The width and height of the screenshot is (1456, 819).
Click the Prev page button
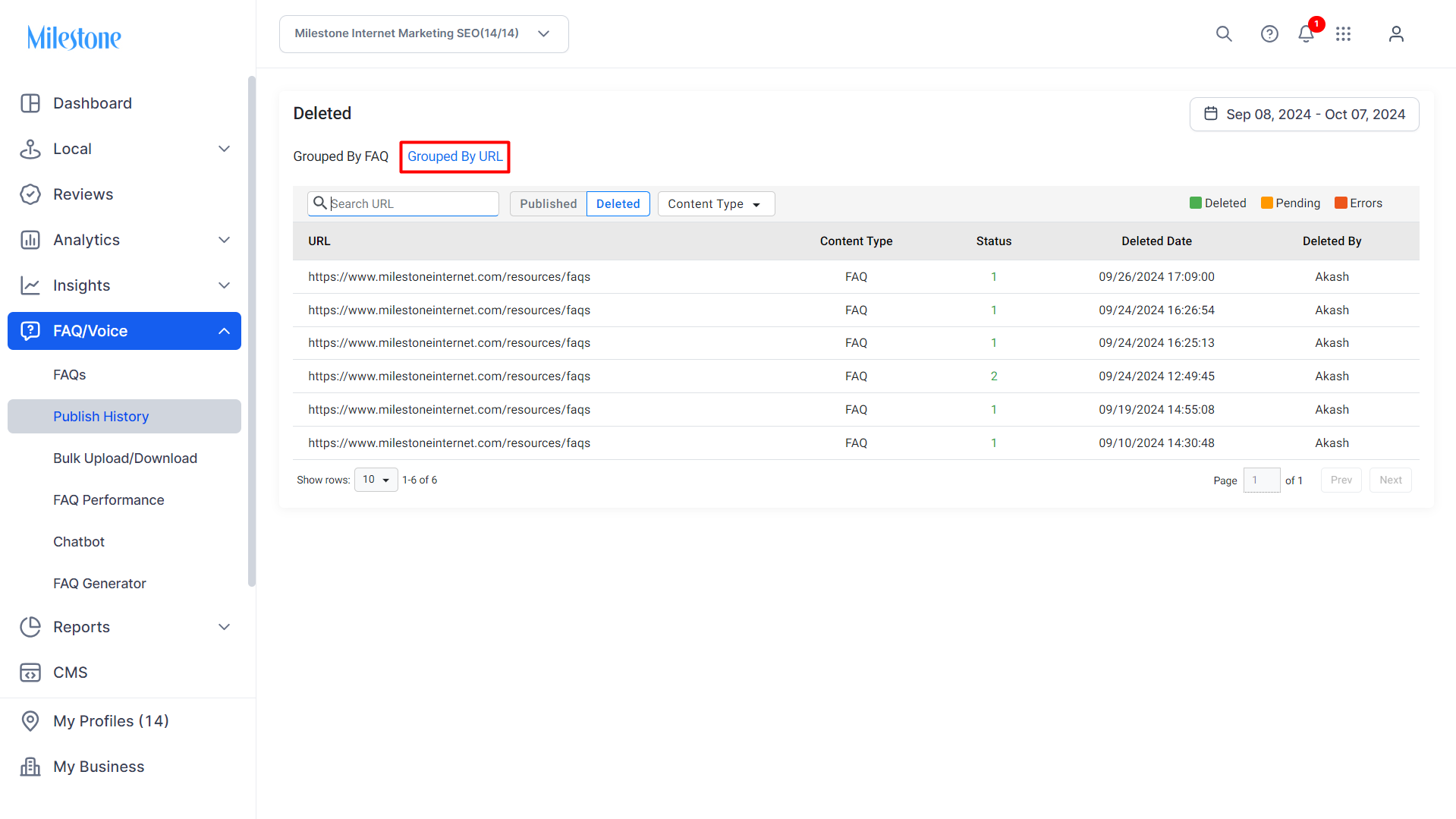point(1341,480)
